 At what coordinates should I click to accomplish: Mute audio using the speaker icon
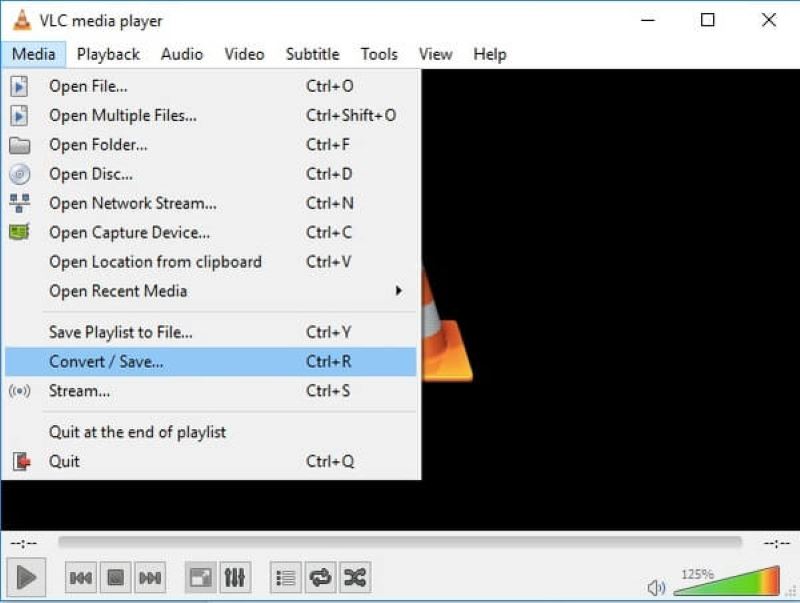[x=657, y=588]
